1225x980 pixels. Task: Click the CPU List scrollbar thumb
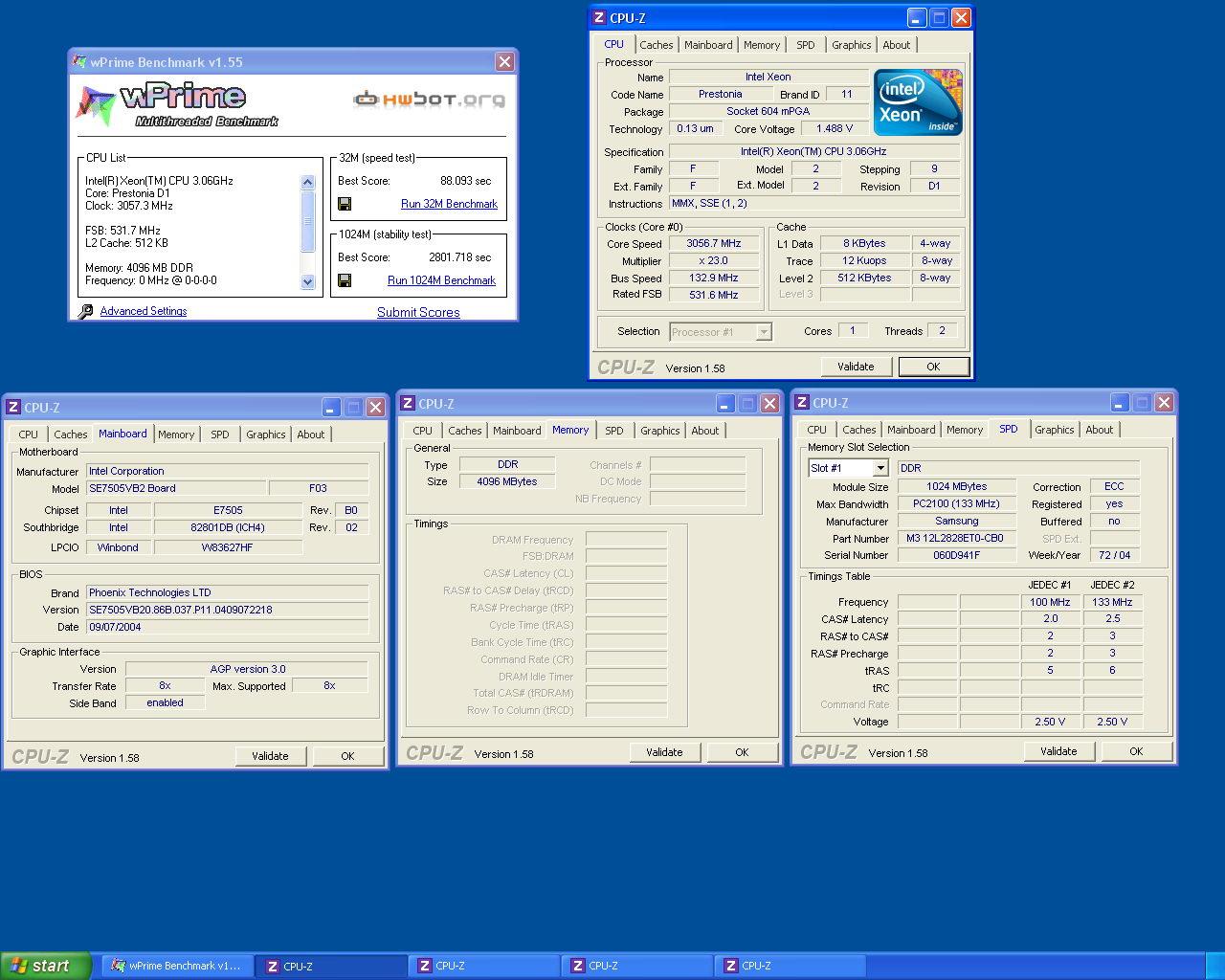point(307,221)
